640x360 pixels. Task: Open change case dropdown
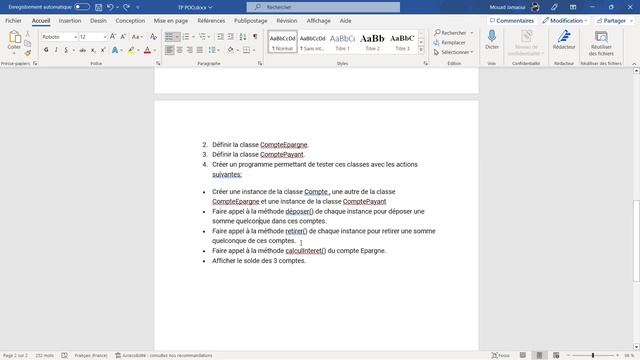[x=137, y=37]
